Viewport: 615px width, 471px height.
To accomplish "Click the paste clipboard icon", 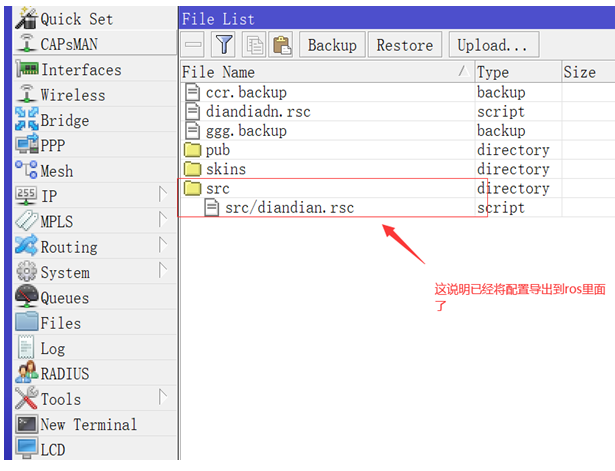I will [281, 45].
